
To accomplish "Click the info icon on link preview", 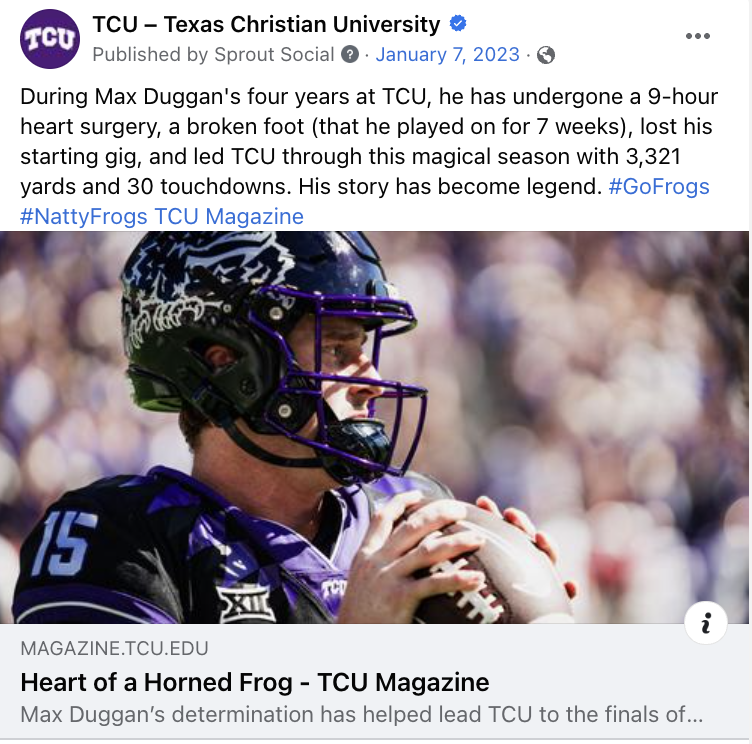I will [706, 624].
